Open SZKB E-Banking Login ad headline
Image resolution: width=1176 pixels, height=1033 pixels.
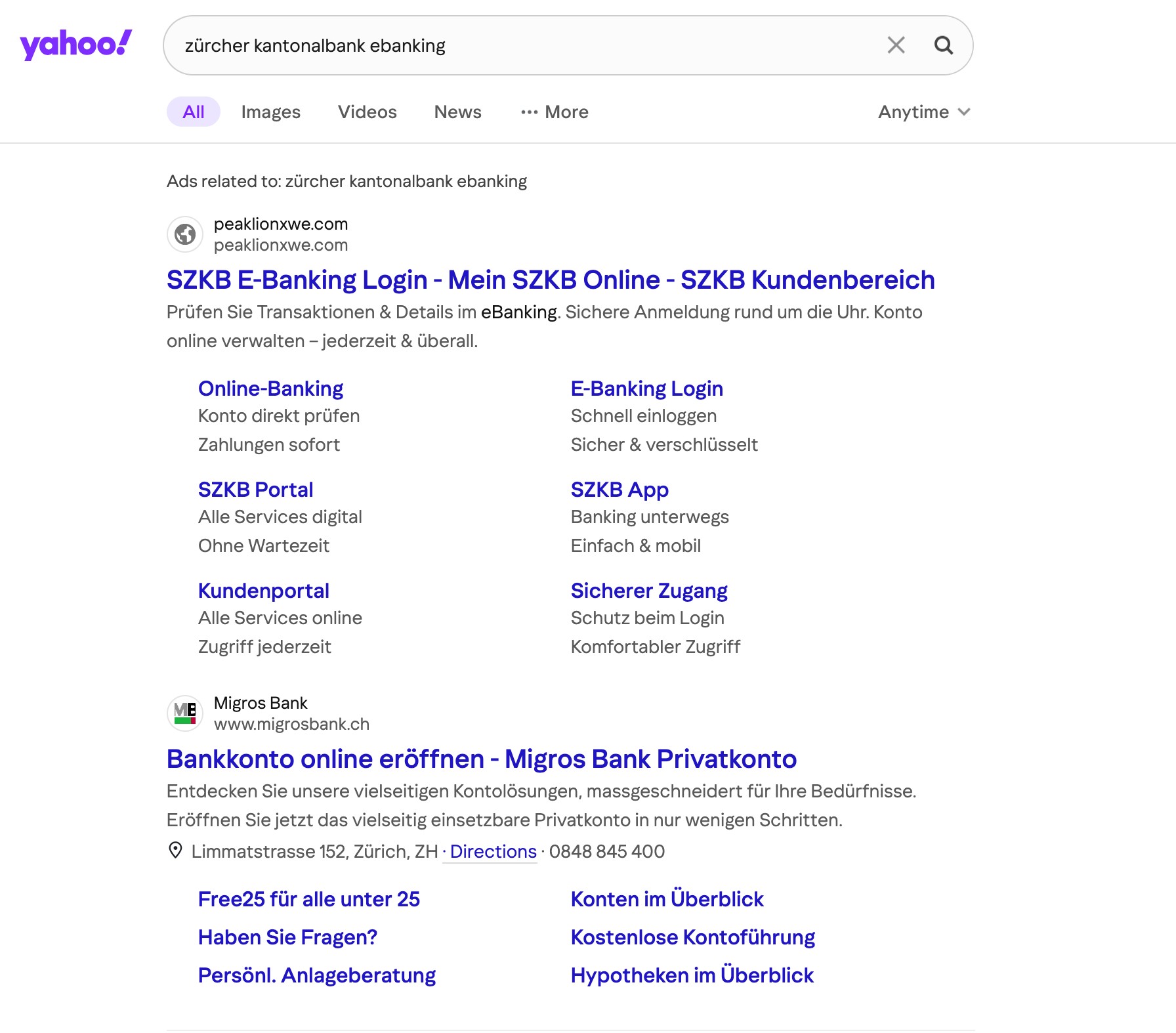click(551, 280)
